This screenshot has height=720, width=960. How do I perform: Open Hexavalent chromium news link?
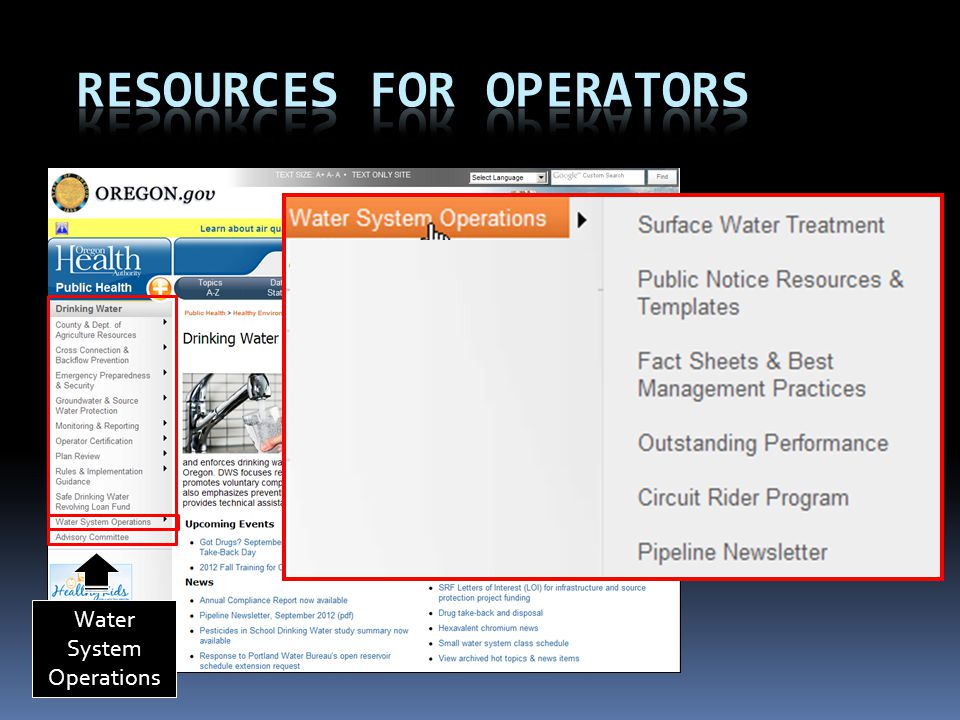488,628
